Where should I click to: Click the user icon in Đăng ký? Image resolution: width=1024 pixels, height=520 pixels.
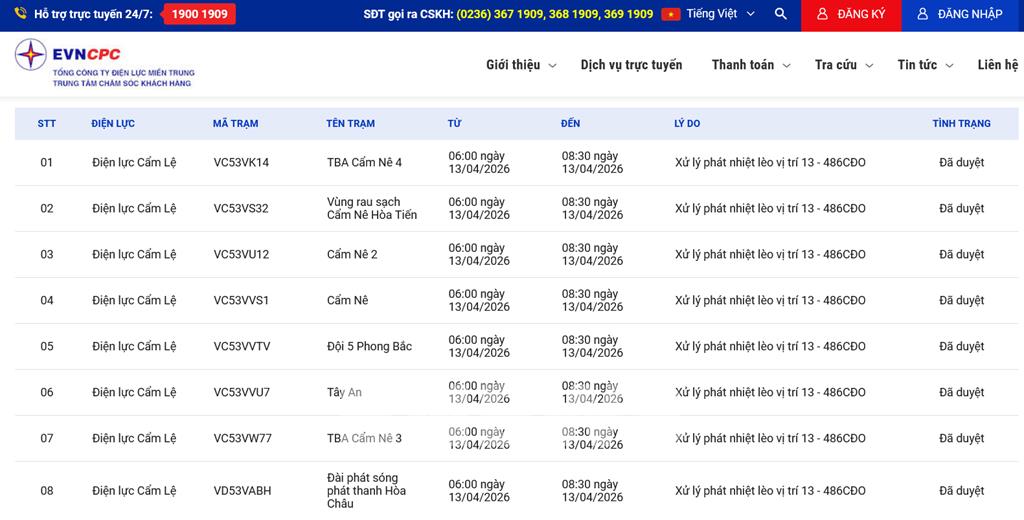click(x=822, y=14)
